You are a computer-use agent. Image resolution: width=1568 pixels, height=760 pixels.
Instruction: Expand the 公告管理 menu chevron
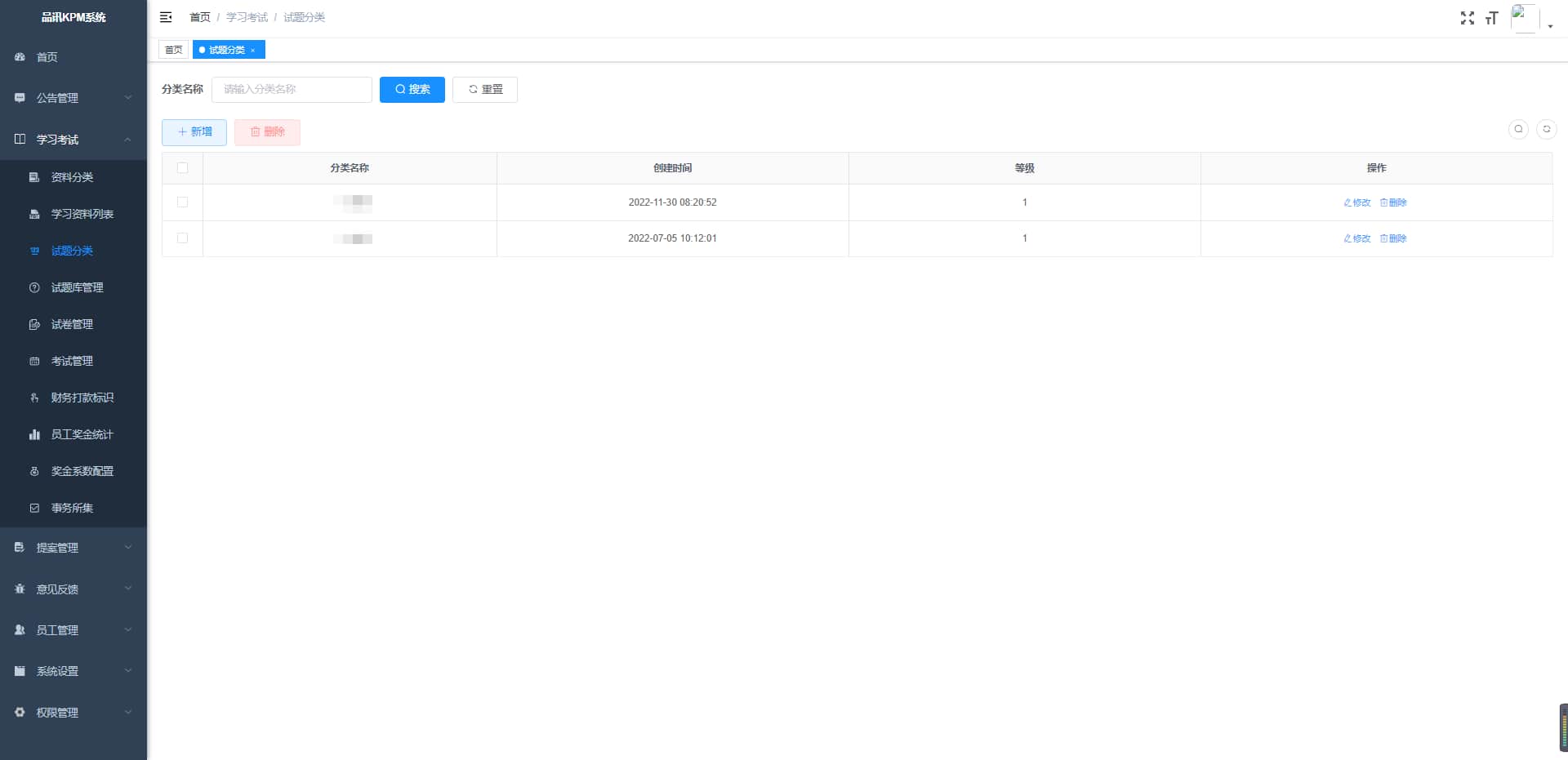(x=128, y=98)
